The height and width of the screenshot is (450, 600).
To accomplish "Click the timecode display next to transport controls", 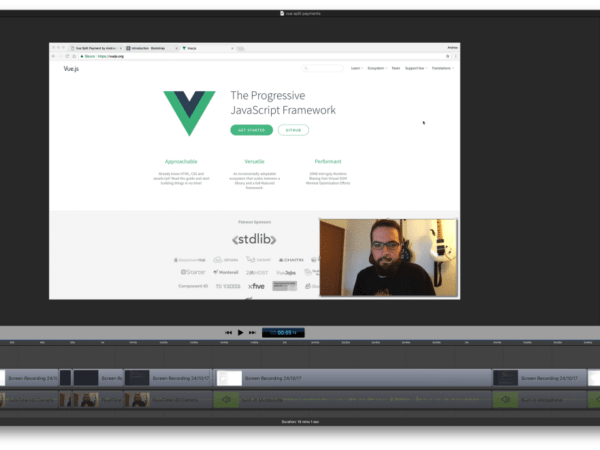I will tap(284, 332).
